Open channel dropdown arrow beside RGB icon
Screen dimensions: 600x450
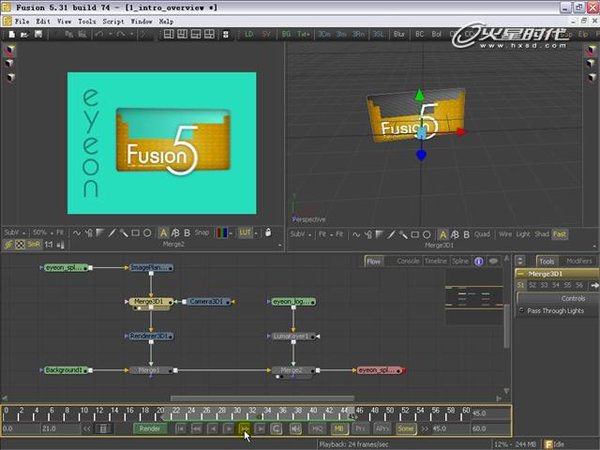point(230,233)
